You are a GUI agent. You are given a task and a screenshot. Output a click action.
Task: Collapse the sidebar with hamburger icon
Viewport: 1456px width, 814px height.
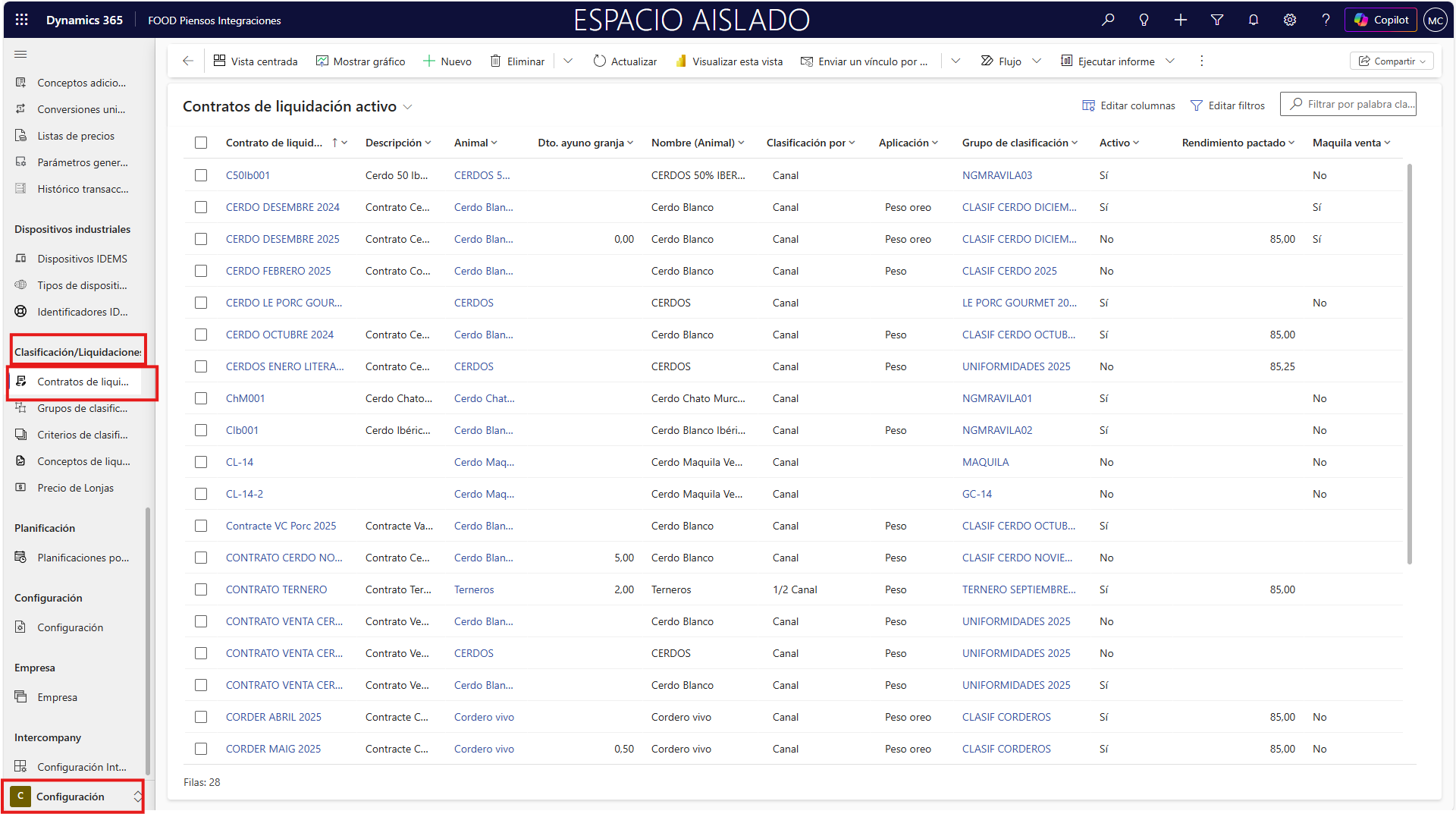click(20, 54)
